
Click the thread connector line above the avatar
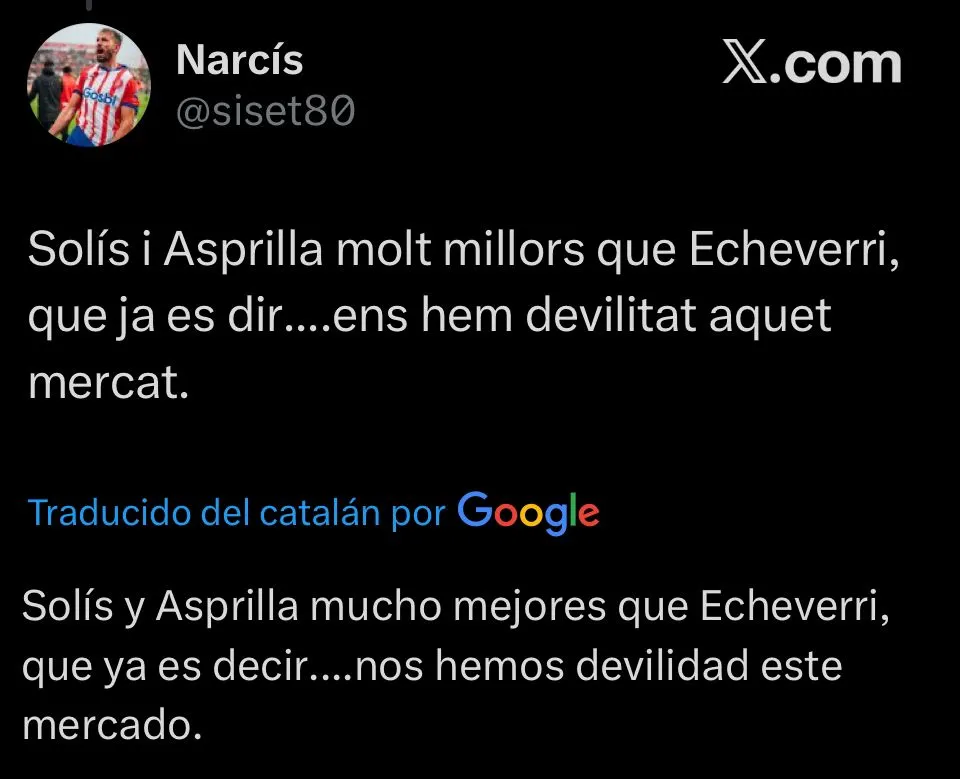(x=90, y=5)
